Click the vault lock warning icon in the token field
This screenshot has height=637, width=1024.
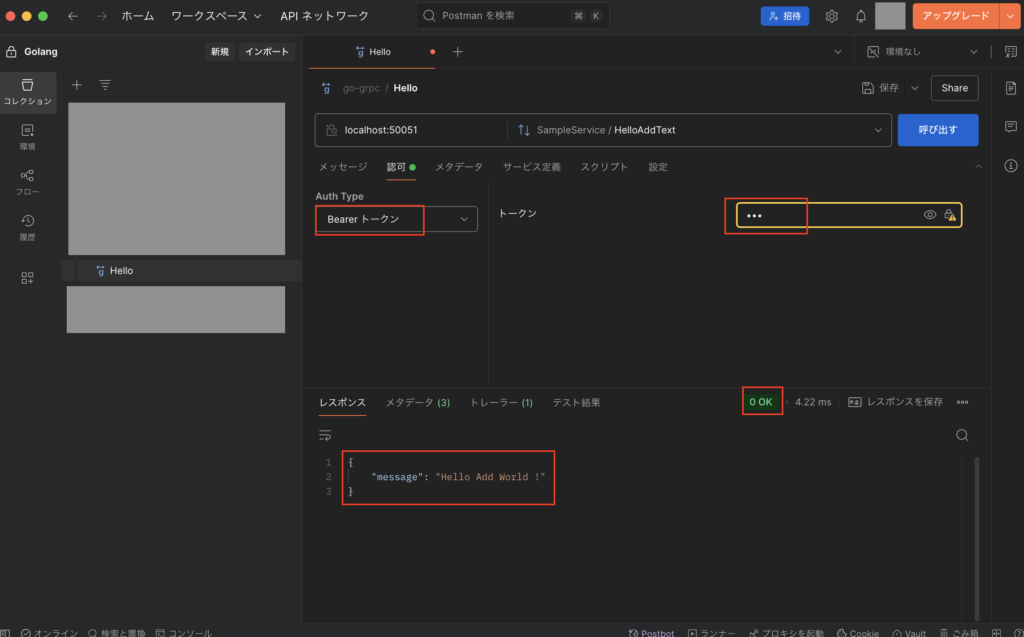tap(950, 215)
